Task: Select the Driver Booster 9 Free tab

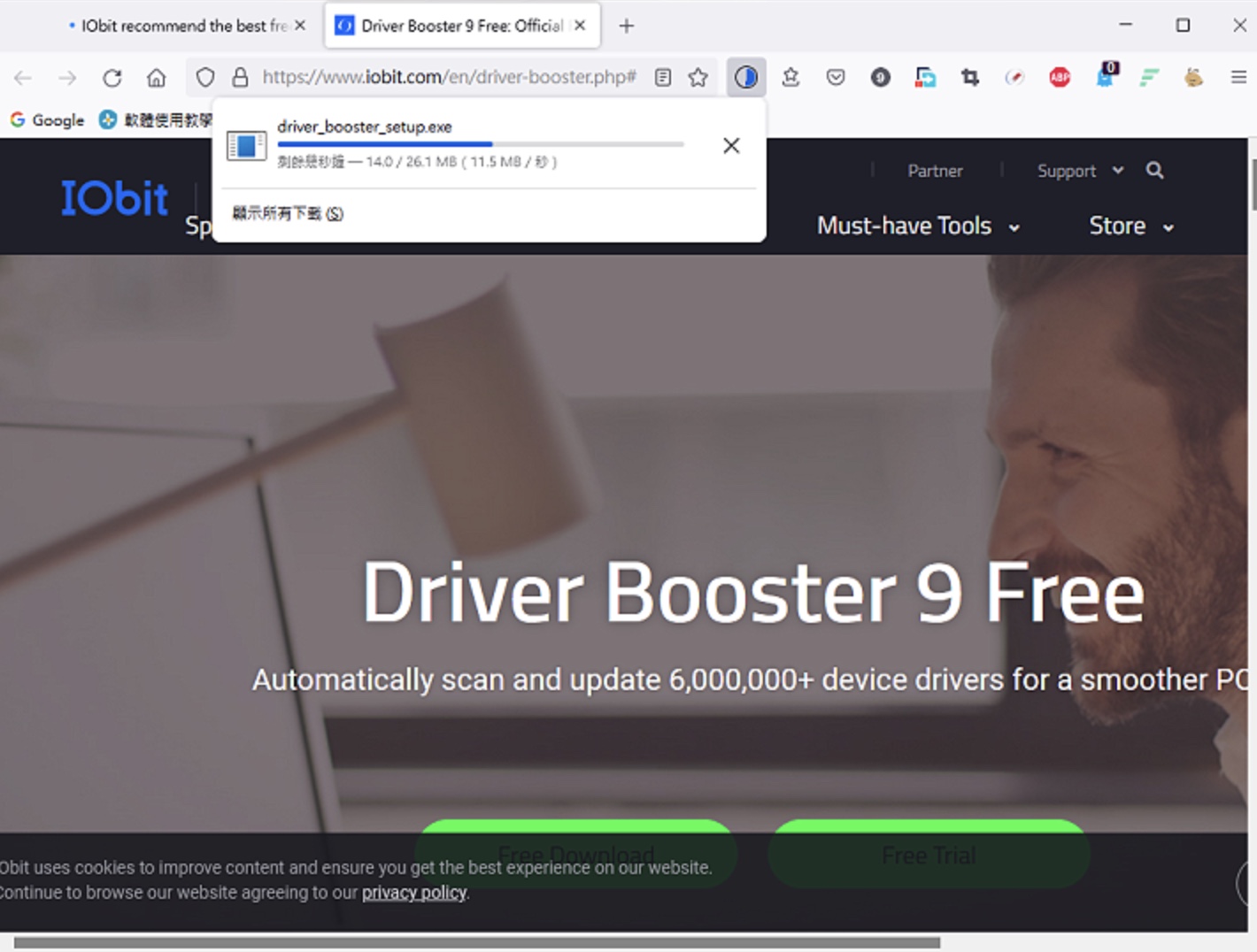Action: (x=462, y=26)
